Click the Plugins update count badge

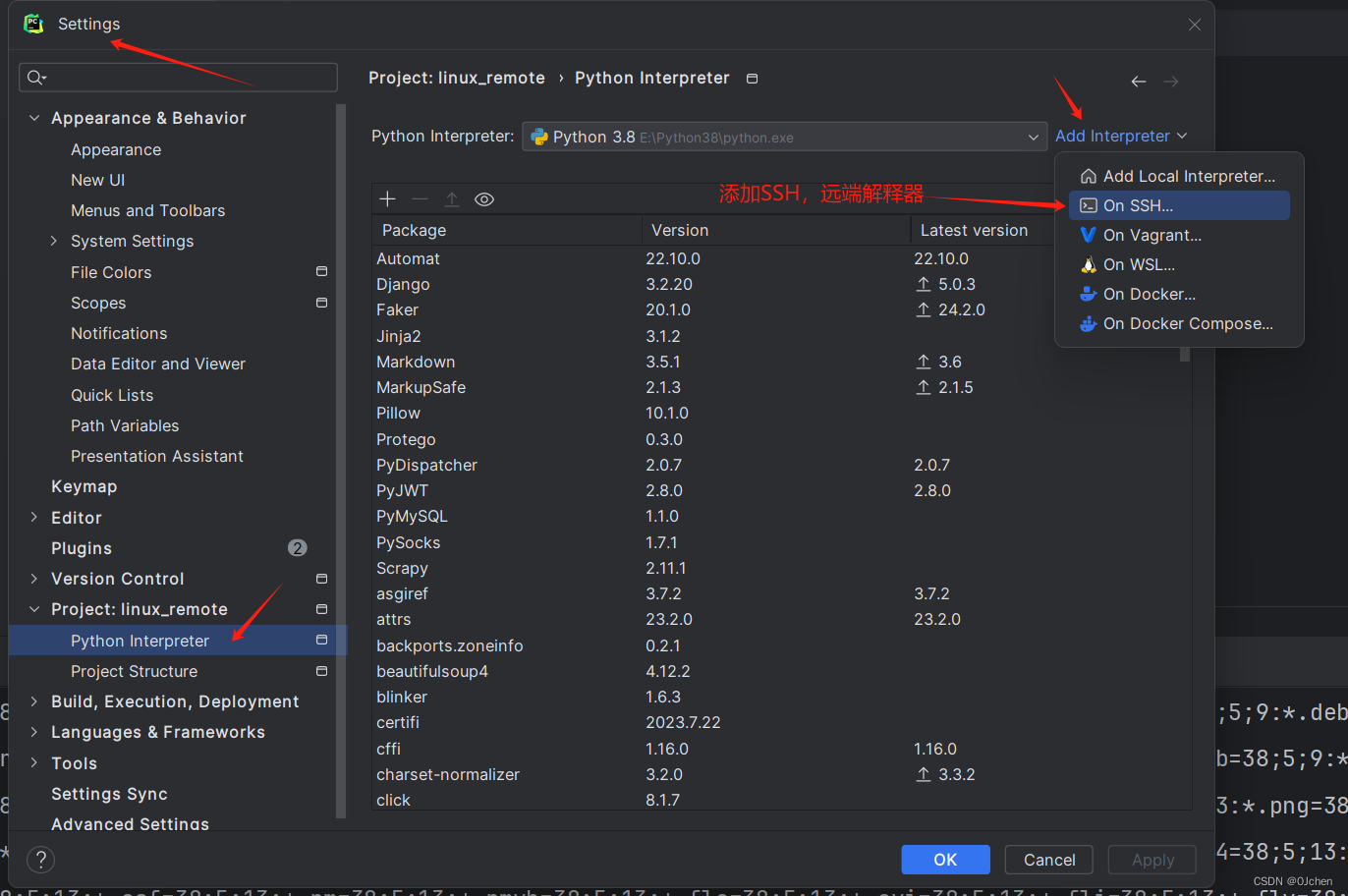tap(298, 548)
